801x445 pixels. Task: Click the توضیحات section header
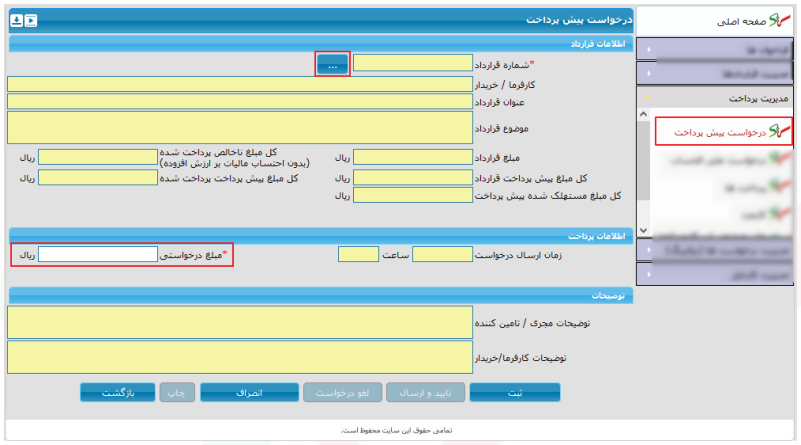pyautogui.click(x=321, y=295)
